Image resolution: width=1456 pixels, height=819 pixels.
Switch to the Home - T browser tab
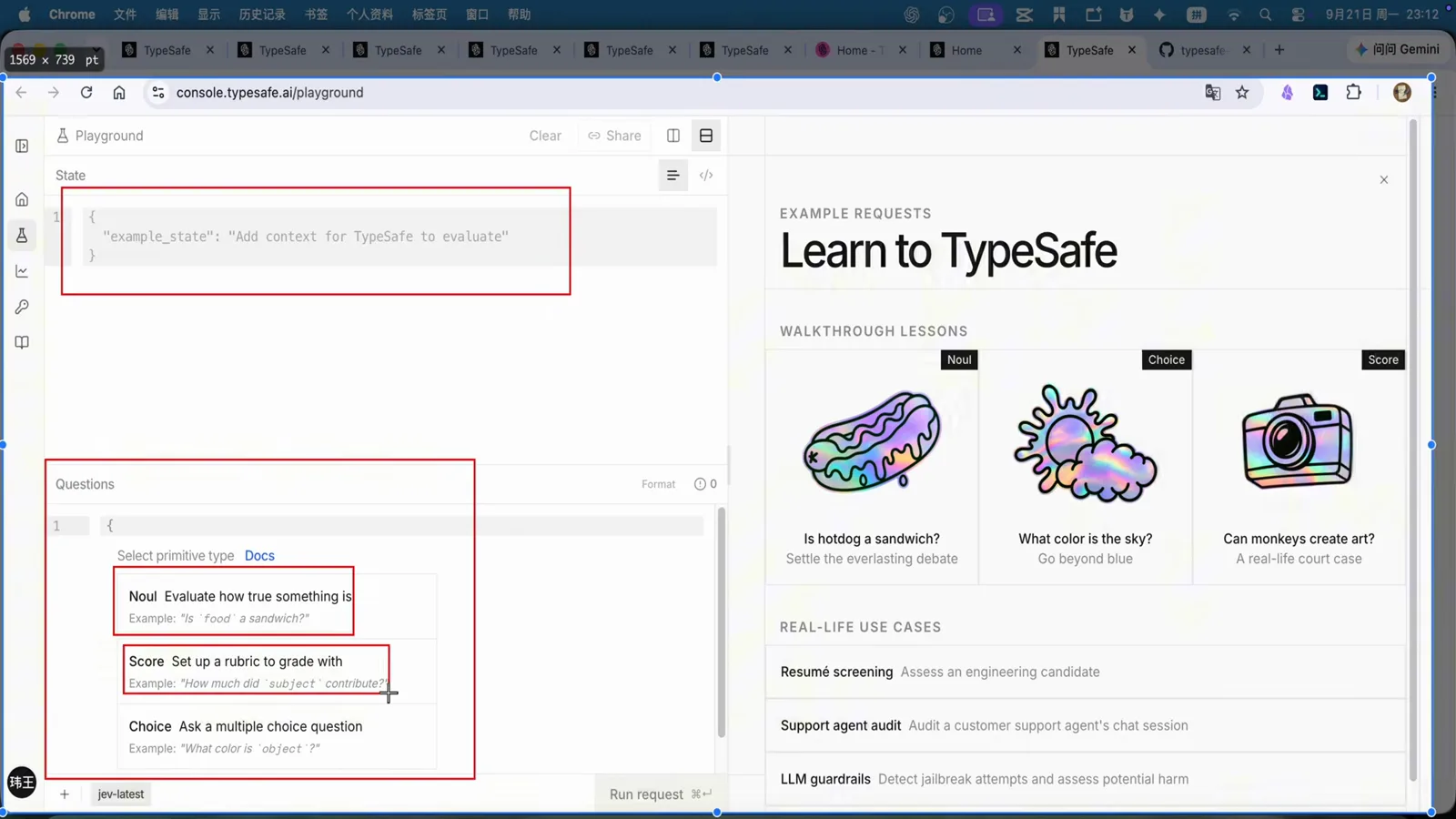(x=860, y=50)
